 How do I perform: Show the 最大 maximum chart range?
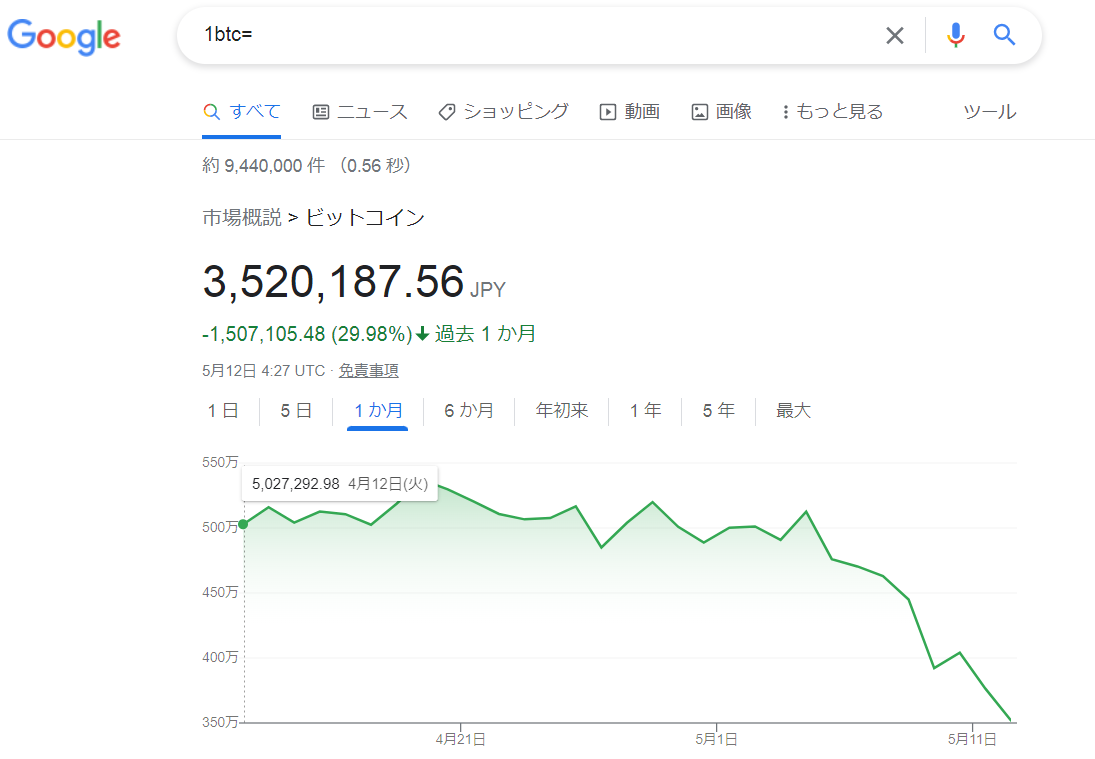793,411
